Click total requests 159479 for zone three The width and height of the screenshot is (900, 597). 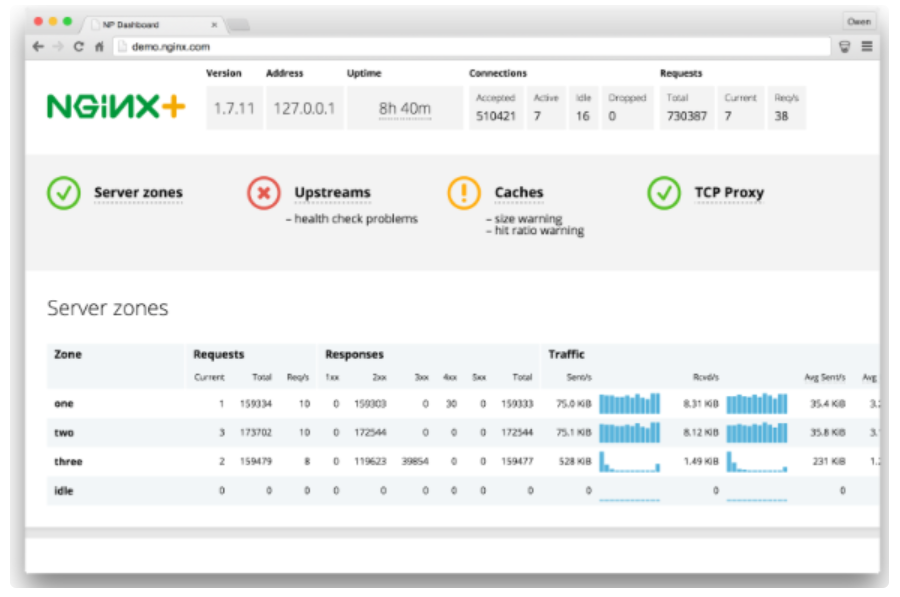256,461
